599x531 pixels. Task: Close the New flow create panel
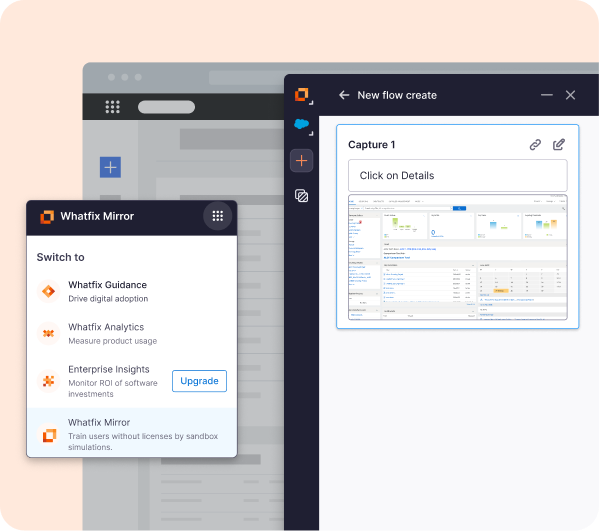(x=570, y=95)
